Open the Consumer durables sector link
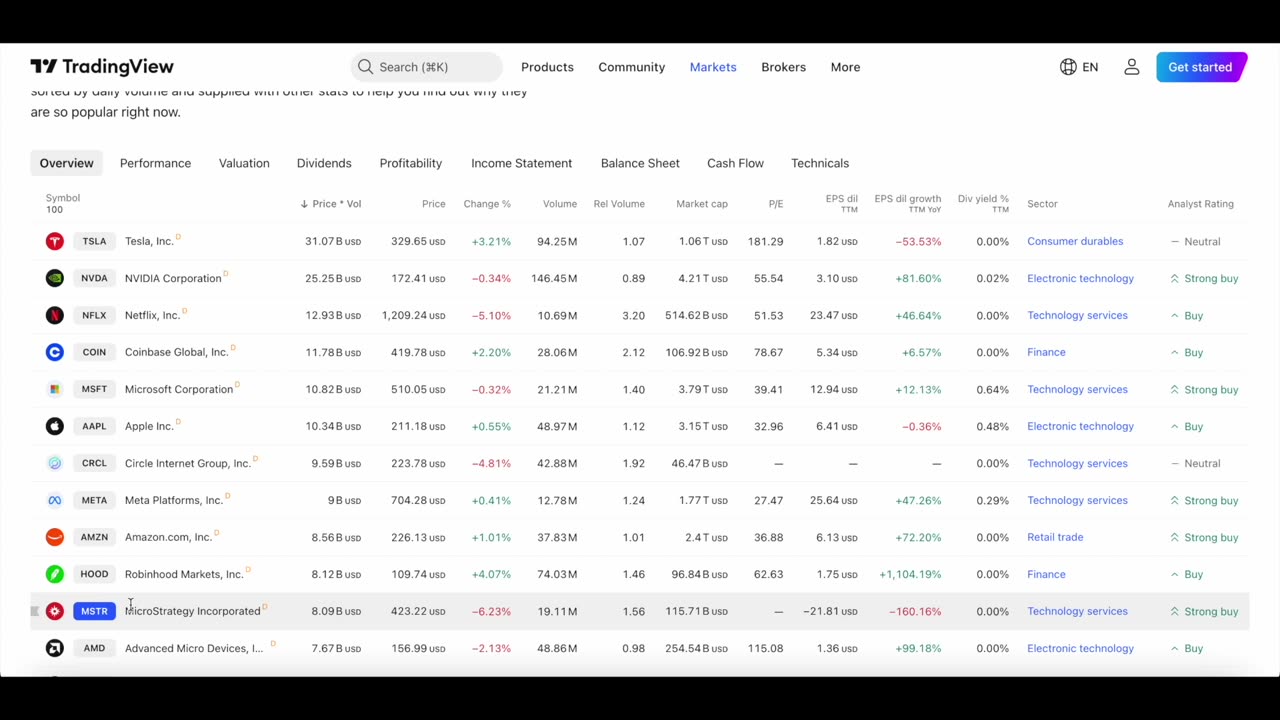1280x720 pixels. (x=1075, y=241)
